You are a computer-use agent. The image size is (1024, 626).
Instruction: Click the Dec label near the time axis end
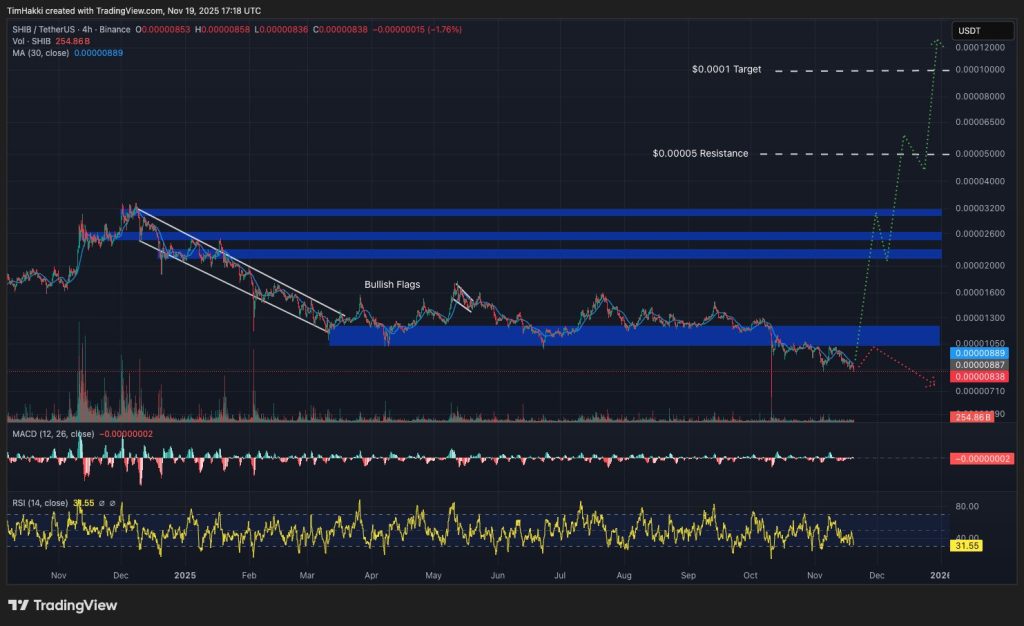(877, 576)
